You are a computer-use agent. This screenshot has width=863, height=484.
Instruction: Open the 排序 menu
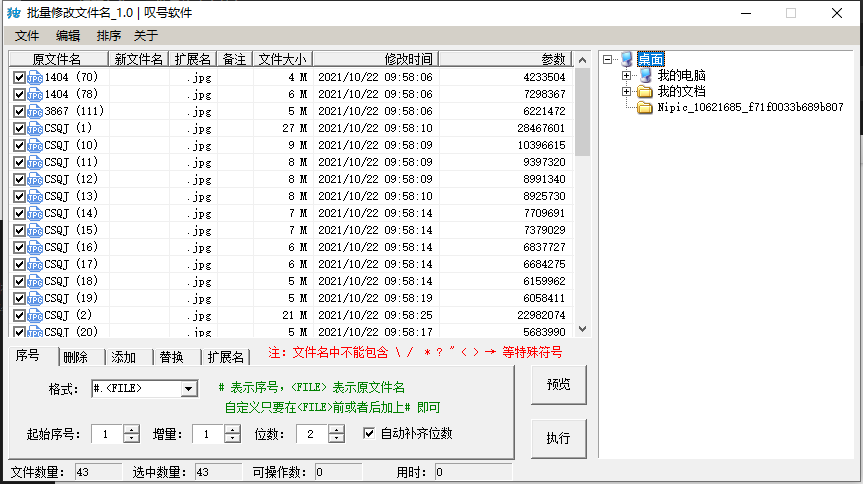[109, 36]
